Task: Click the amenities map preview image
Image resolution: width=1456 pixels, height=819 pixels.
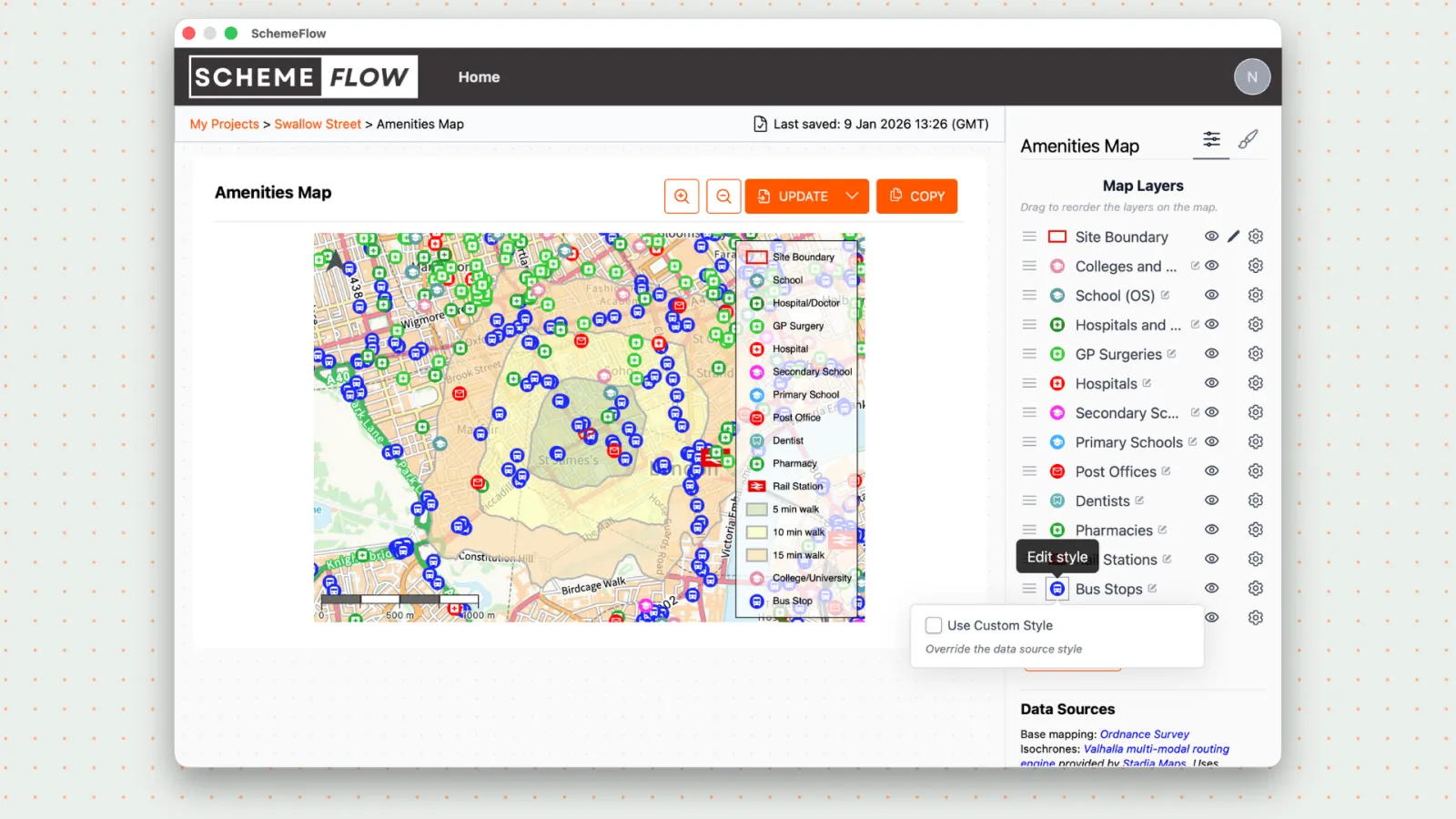Action: coord(590,428)
